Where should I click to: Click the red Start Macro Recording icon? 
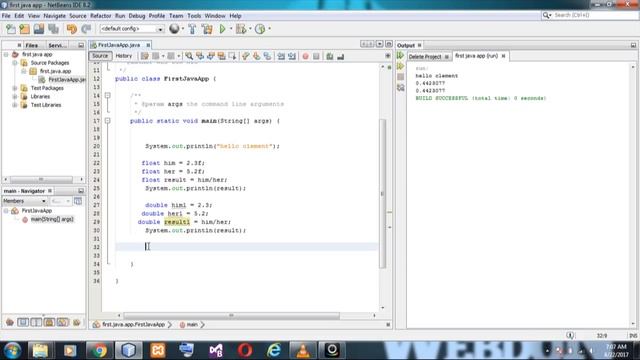(x=305, y=56)
